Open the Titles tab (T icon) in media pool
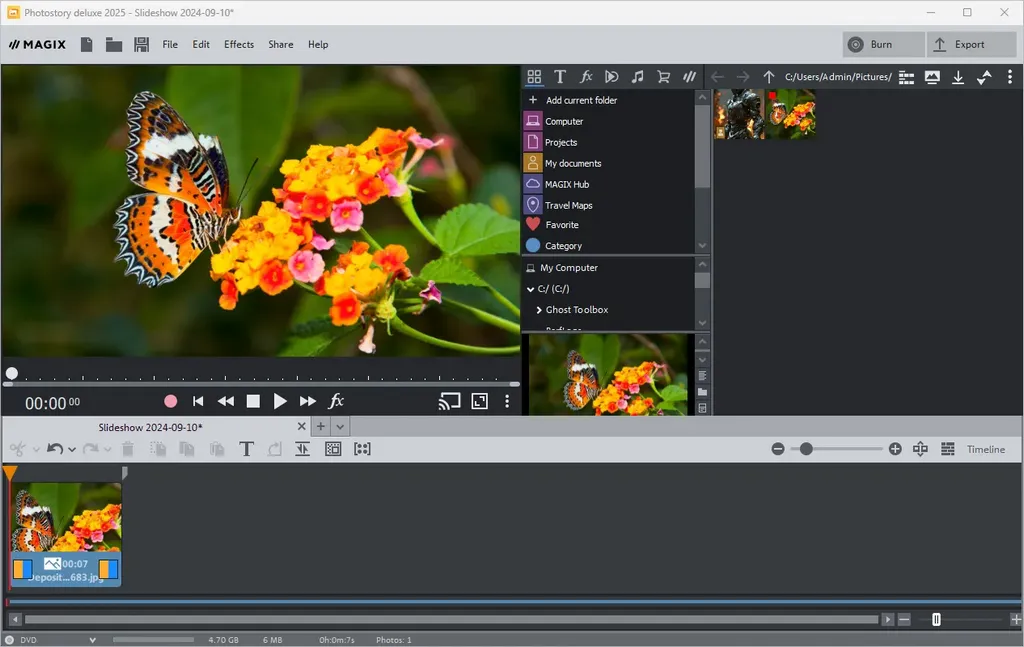The height and width of the screenshot is (647, 1024). click(560, 77)
